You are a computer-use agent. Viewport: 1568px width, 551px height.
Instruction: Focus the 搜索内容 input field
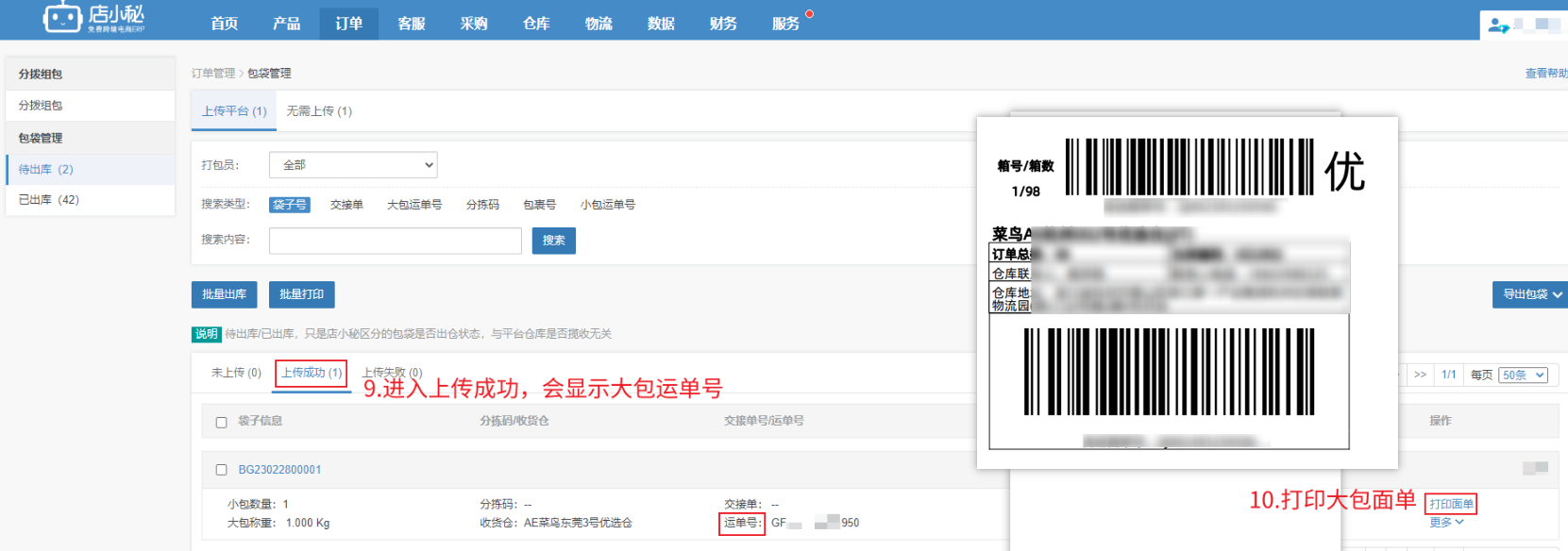[x=396, y=241]
